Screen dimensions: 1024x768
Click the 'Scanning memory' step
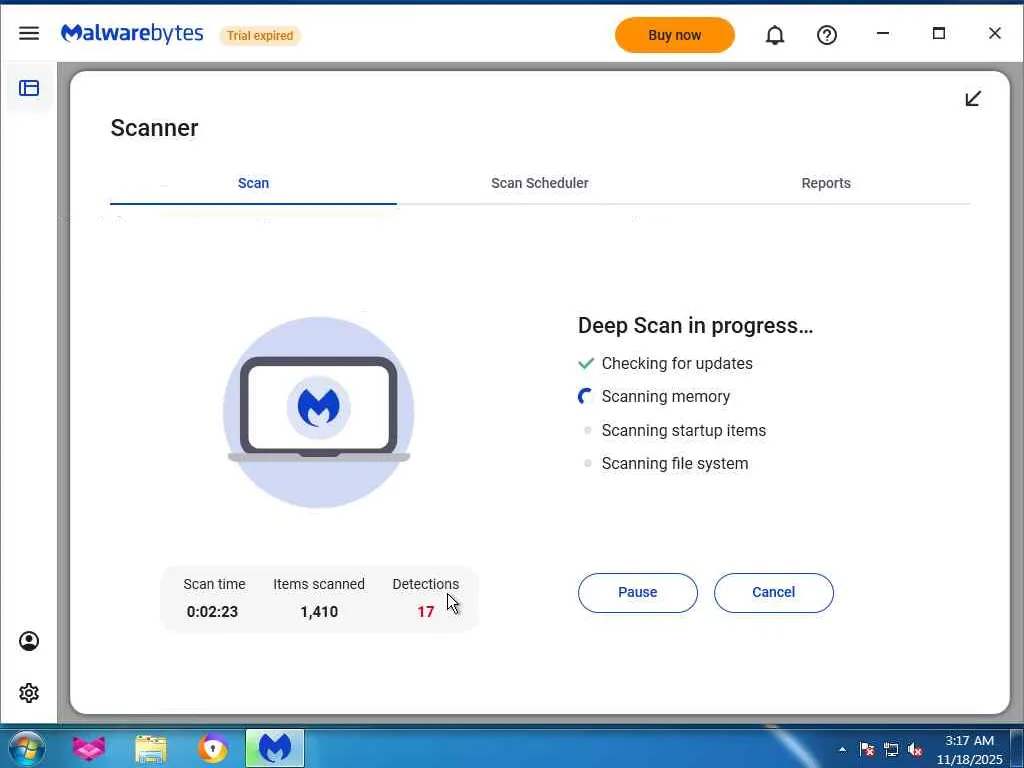coord(665,396)
